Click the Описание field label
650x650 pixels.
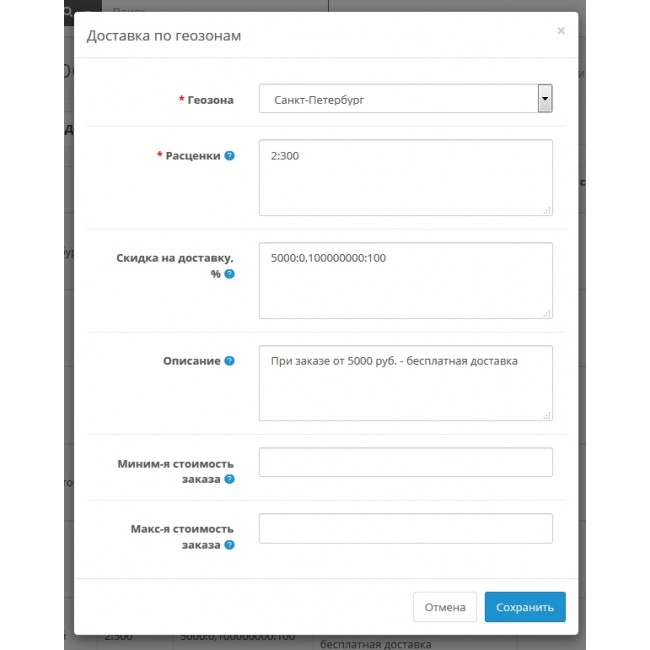[193, 361]
